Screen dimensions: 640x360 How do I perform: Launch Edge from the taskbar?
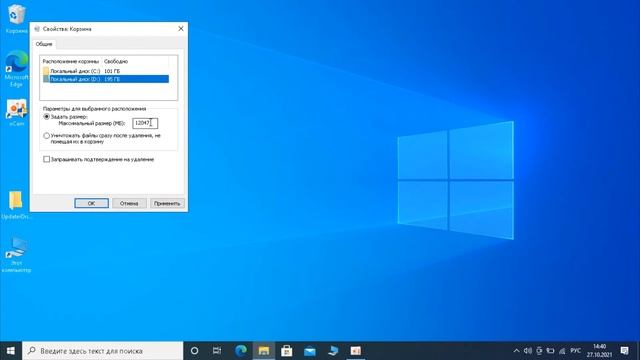241,351
